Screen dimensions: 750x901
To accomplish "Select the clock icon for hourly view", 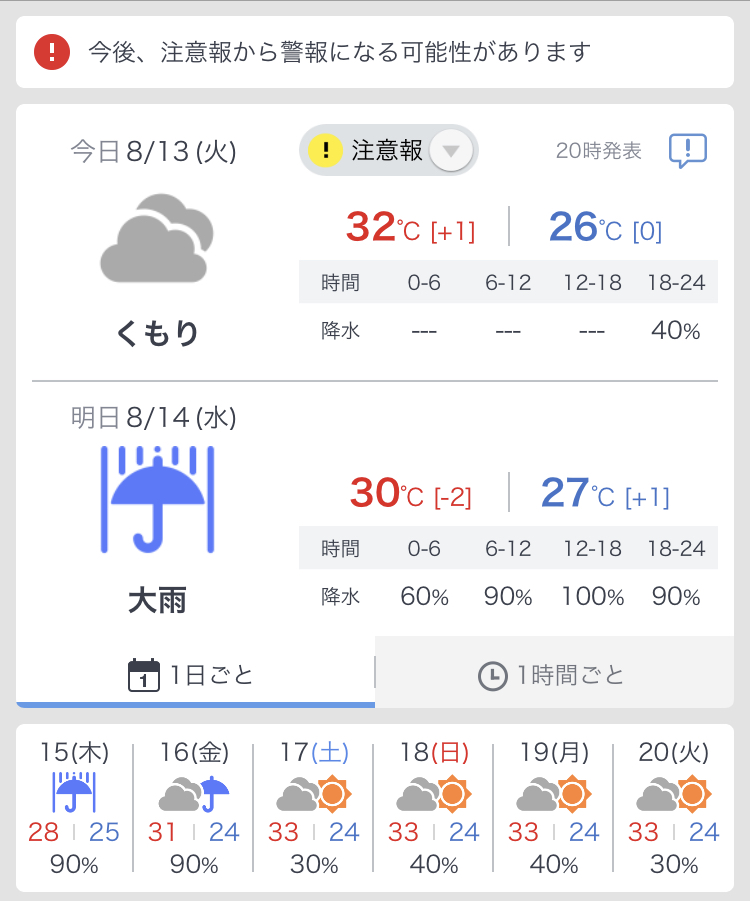I will click(x=493, y=676).
